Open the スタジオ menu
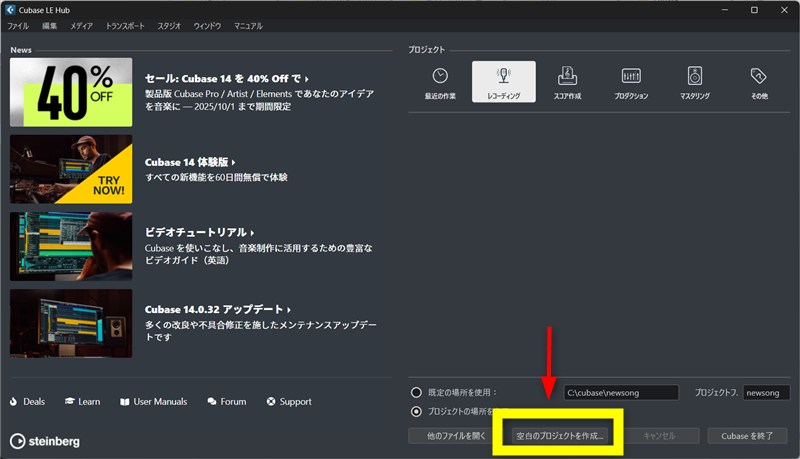This screenshot has height=459, width=800. (169, 26)
